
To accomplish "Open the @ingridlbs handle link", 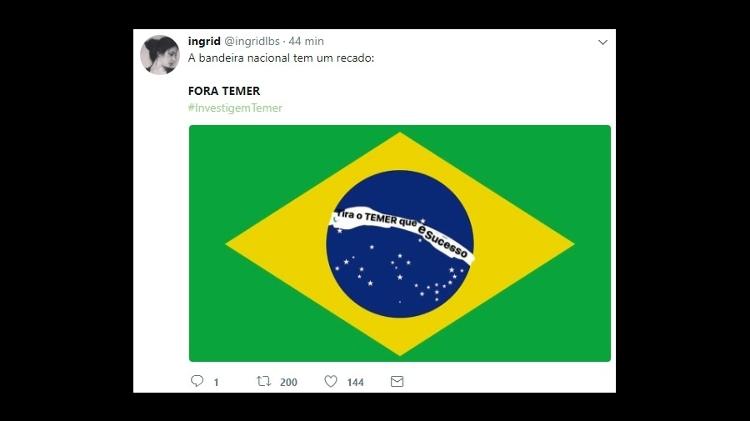I will pyautogui.click(x=252, y=41).
